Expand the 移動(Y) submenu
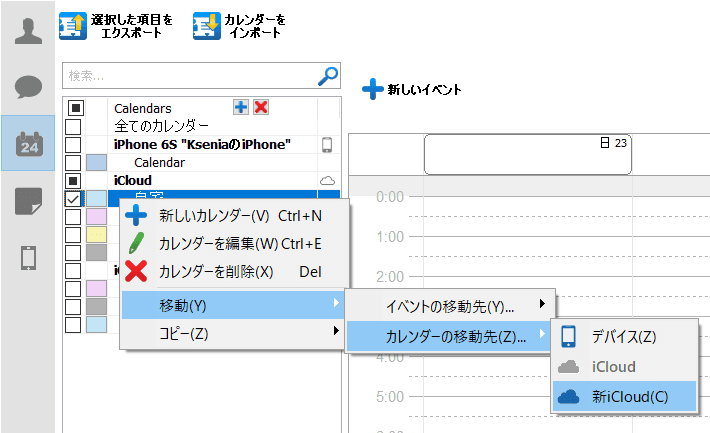 coord(232,304)
